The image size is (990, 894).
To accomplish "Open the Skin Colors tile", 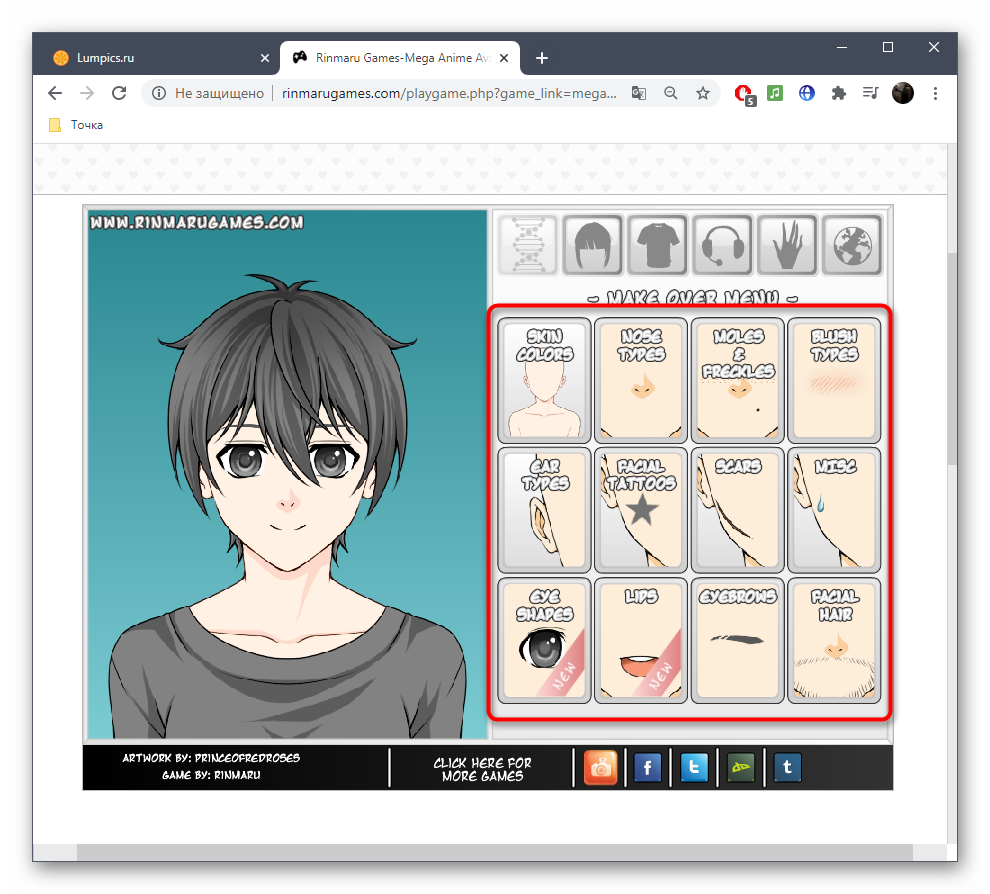I will [x=544, y=380].
